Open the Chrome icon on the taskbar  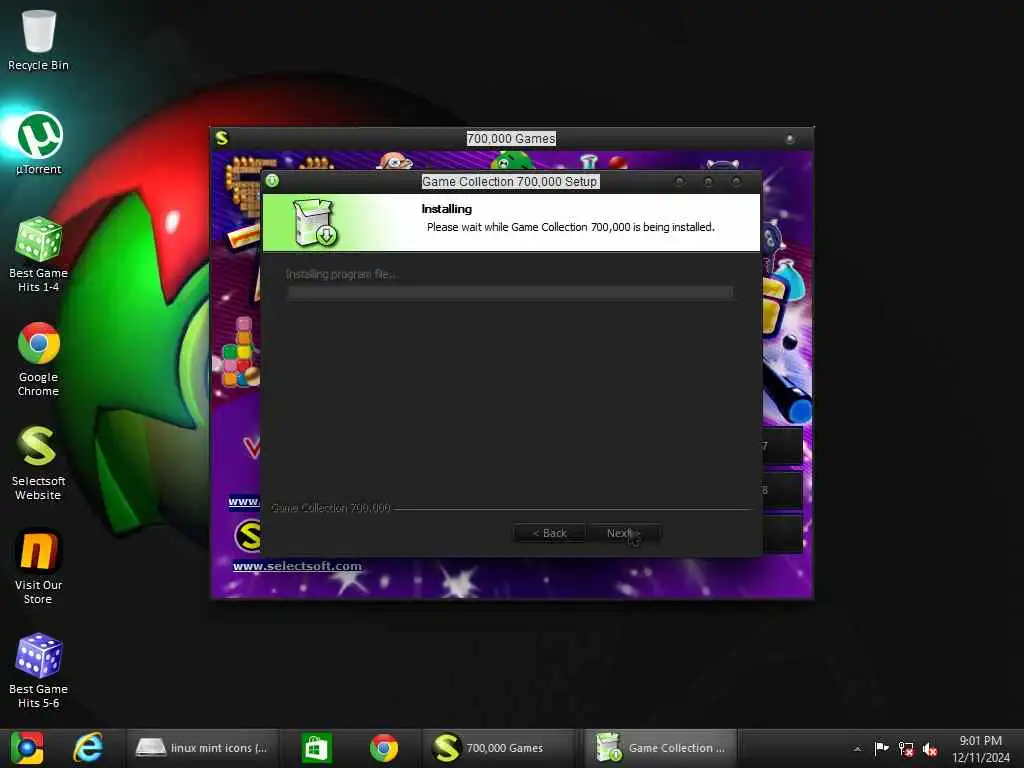tap(384, 748)
